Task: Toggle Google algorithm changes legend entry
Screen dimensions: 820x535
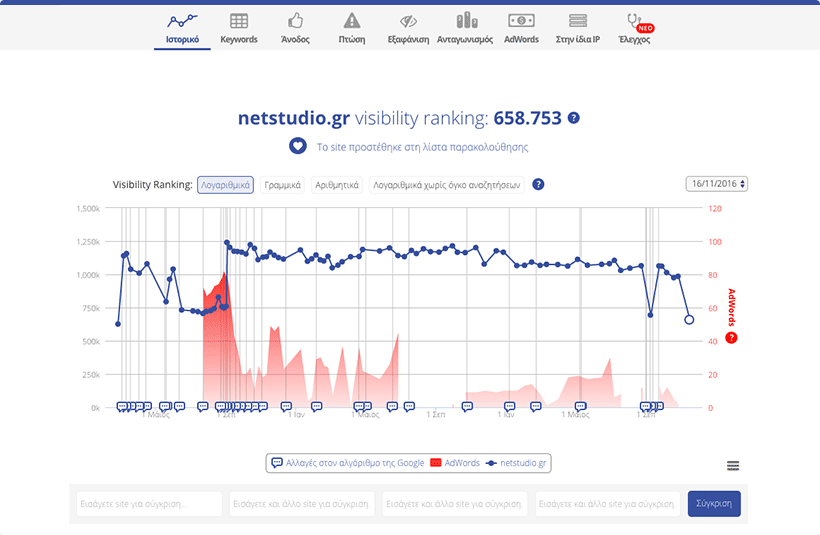Action: 348,463
